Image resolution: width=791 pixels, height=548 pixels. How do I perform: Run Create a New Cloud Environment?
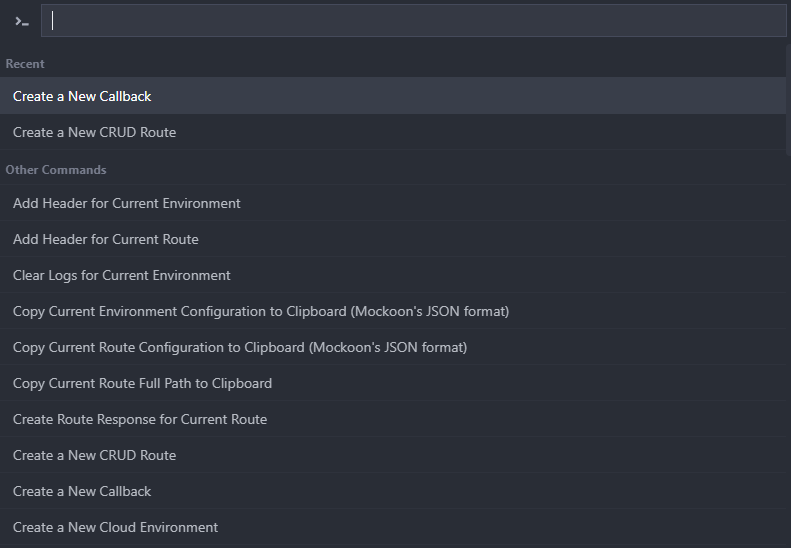tap(115, 527)
